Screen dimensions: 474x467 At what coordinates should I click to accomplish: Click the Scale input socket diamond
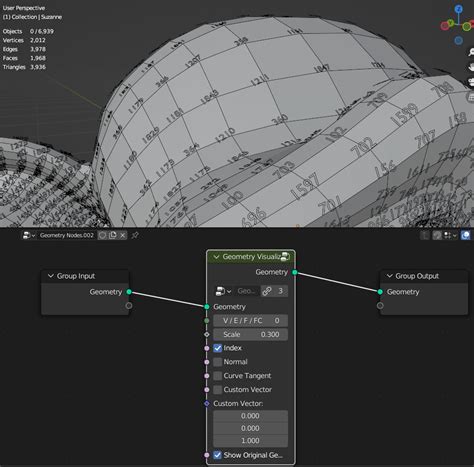[207, 334]
